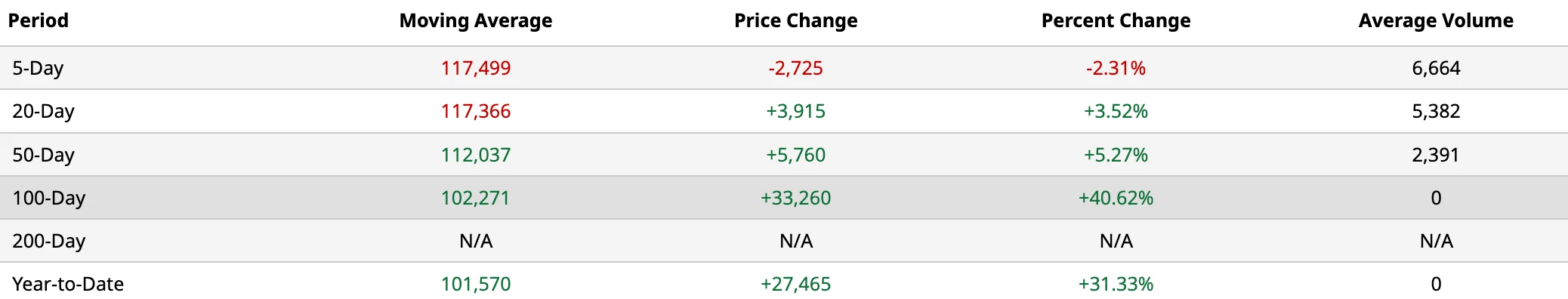The width and height of the screenshot is (1568, 299).
Task: Select the 200-Day period row label
Action: point(49,241)
